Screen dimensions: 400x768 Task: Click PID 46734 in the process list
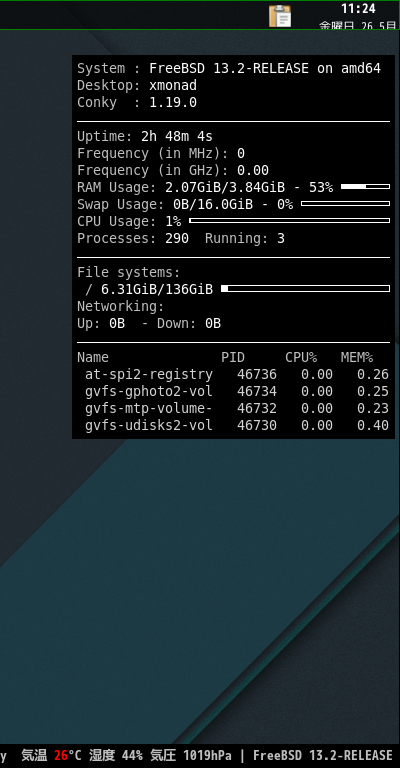257,391
